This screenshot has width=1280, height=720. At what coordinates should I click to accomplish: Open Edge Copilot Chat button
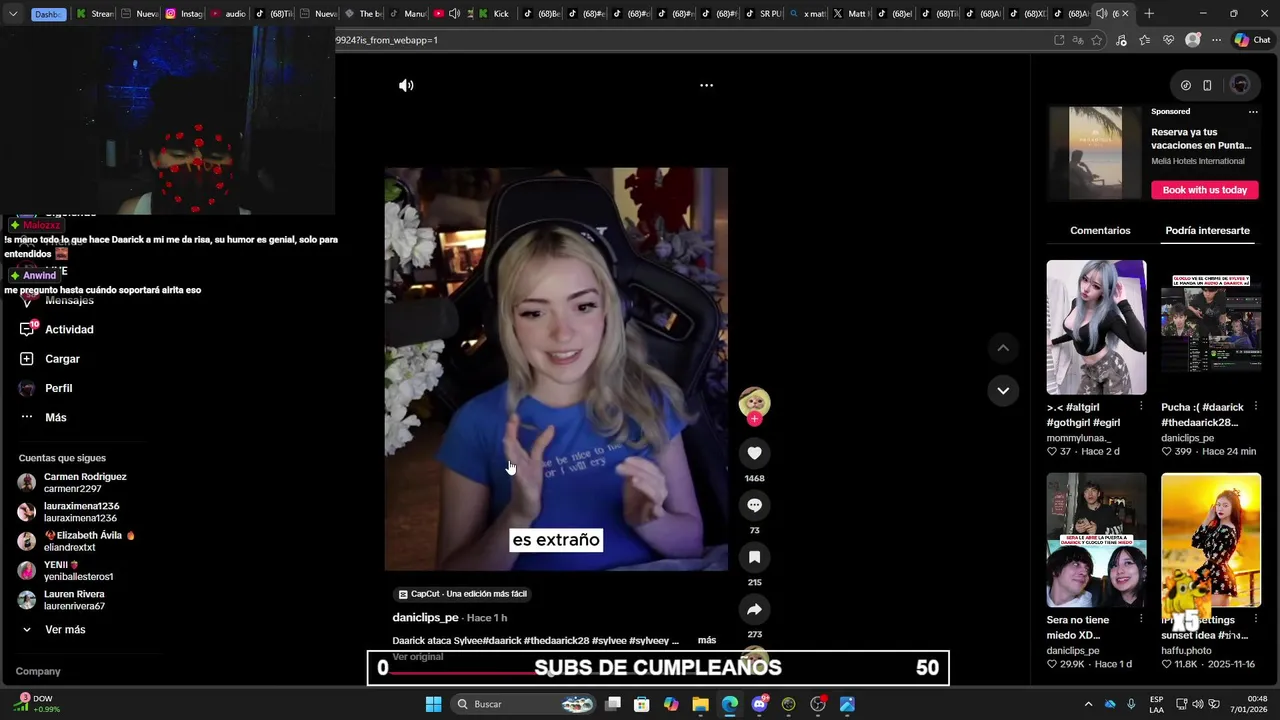pos(1252,40)
